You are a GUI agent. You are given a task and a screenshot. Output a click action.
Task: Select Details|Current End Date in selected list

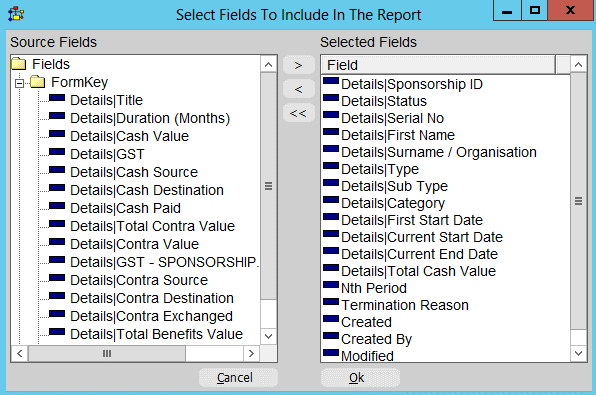419,254
